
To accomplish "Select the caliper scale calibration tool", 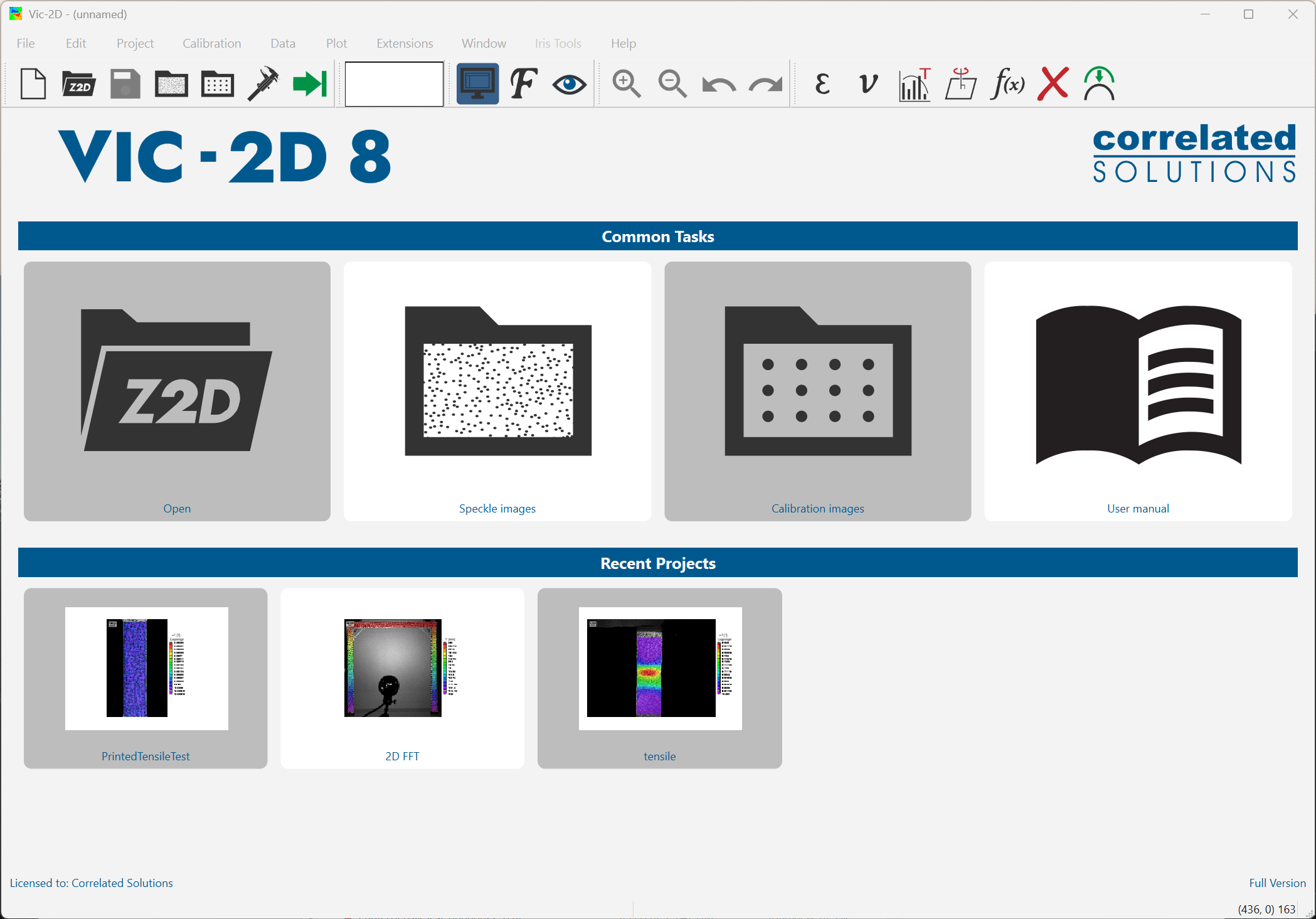I will pyautogui.click(x=263, y=83).
